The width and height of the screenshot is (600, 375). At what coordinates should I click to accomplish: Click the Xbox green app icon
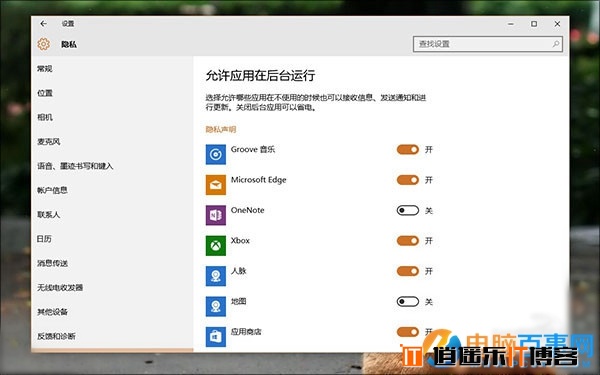click(x=216, y=245)
